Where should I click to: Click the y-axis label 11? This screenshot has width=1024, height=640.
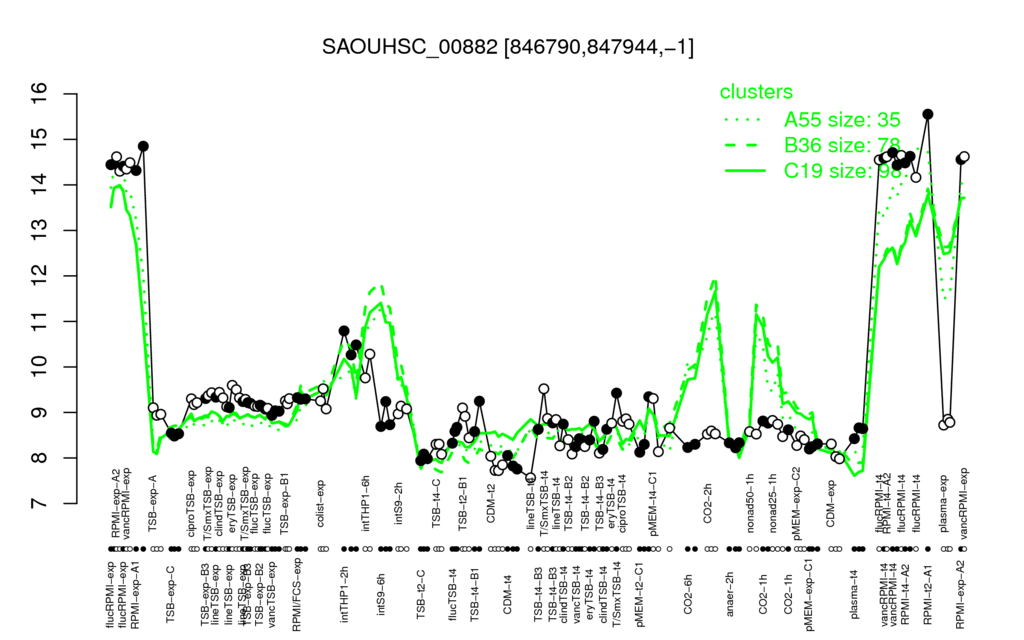point(40,321)
